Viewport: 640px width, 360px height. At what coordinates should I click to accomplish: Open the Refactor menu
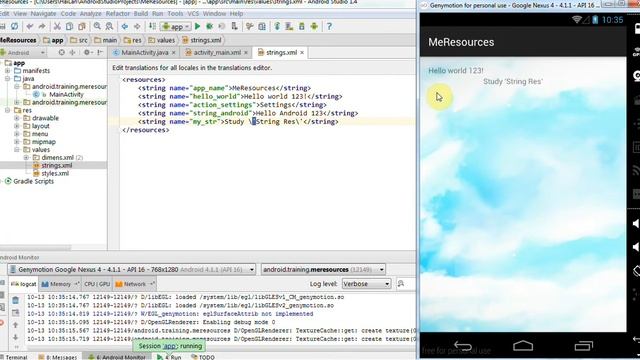click(x=118, y=13)
